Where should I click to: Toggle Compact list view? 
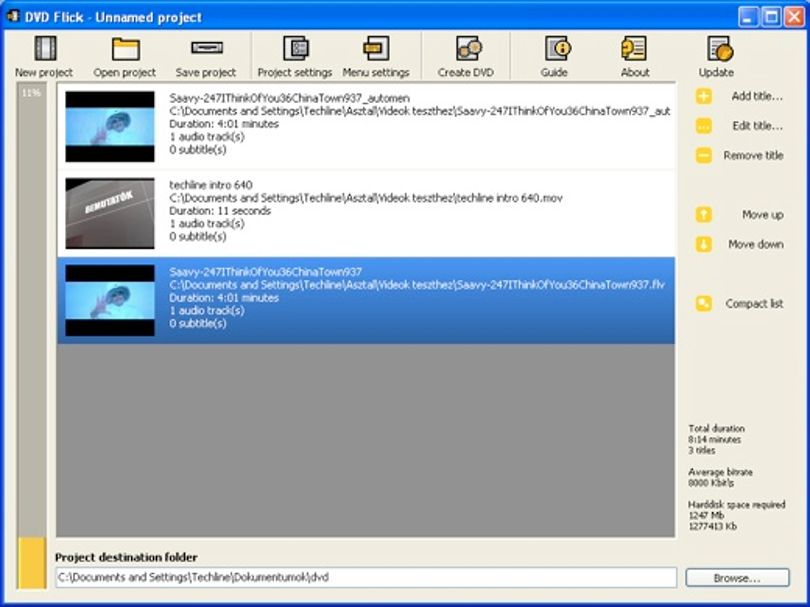click(x=740, y=303)
